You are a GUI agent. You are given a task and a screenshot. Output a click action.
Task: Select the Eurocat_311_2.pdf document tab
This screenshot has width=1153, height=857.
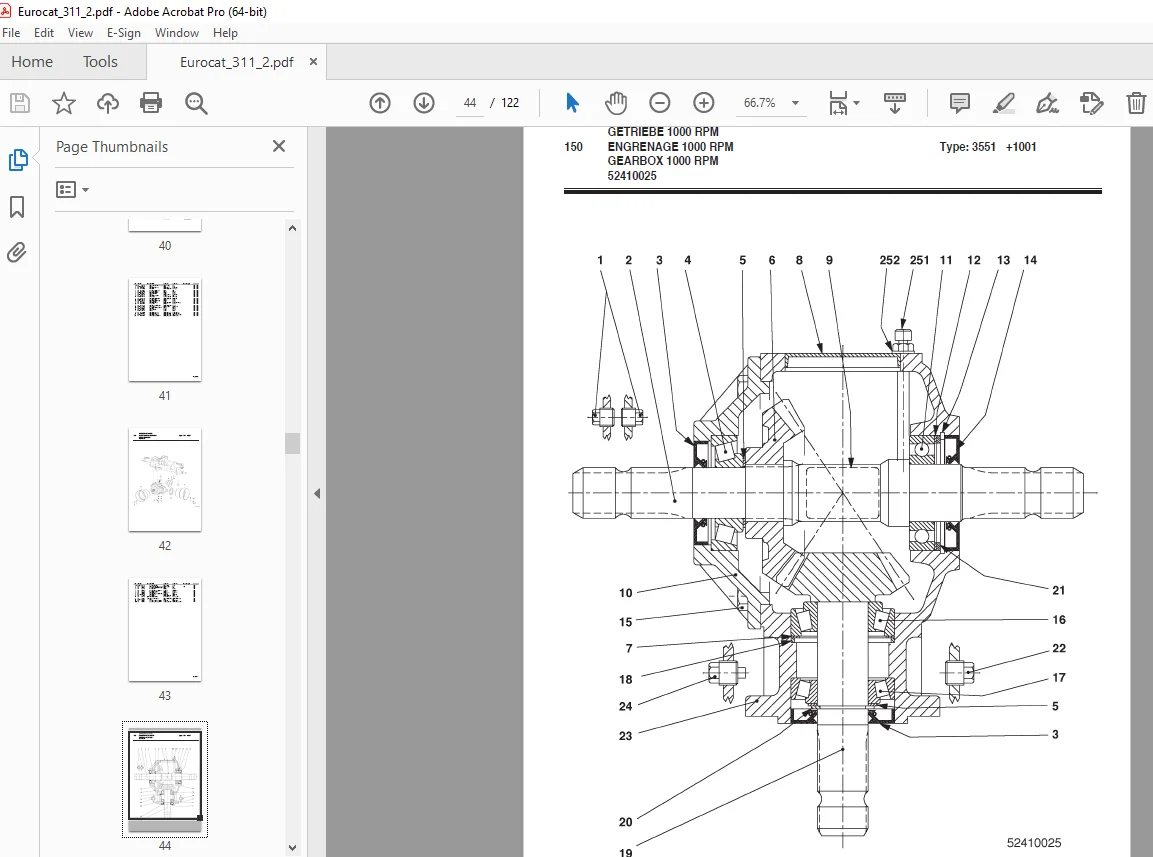pyautogui.click(x=237, y=63)
